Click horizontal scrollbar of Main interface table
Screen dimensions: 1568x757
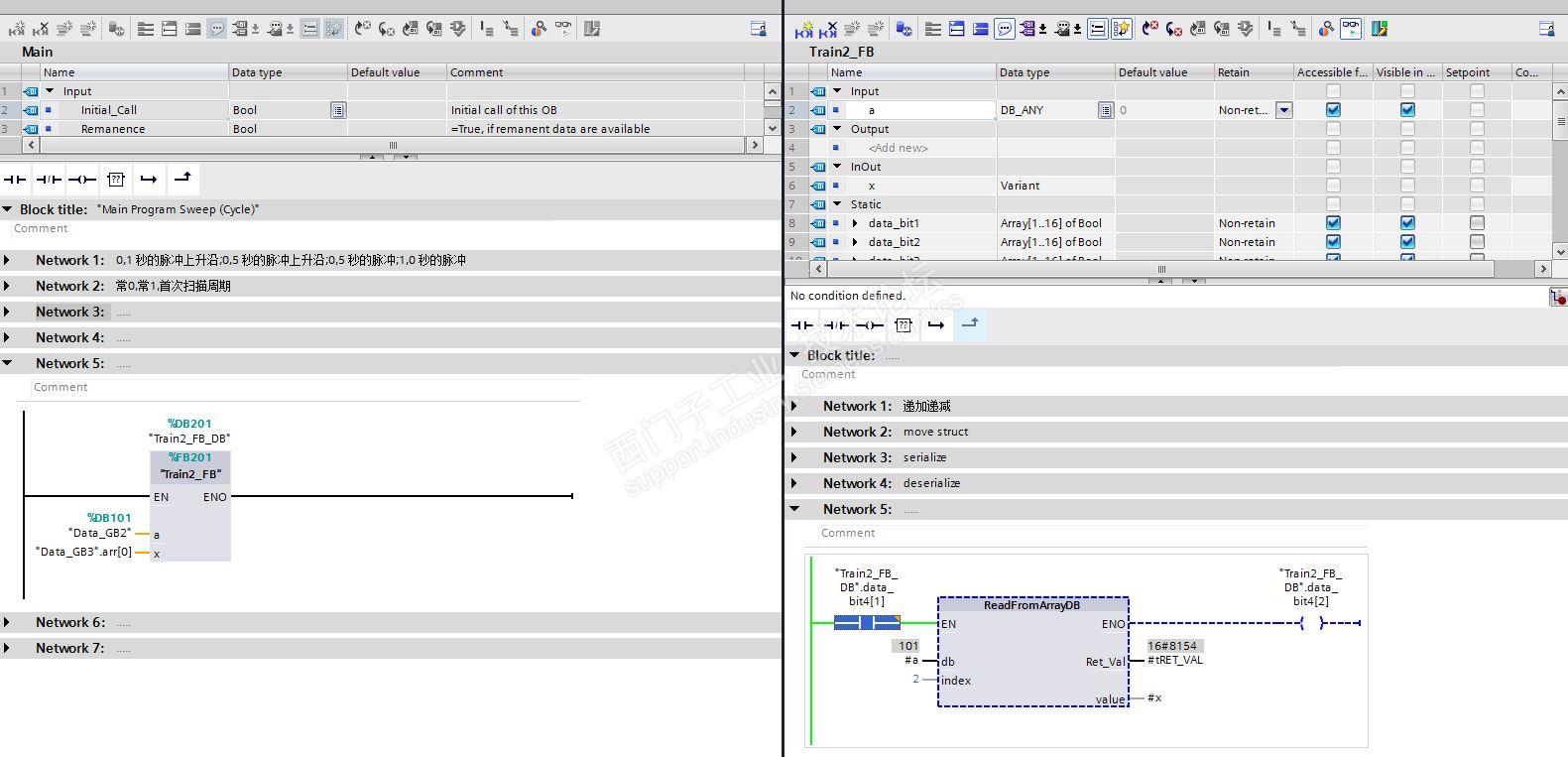point(393,145)
